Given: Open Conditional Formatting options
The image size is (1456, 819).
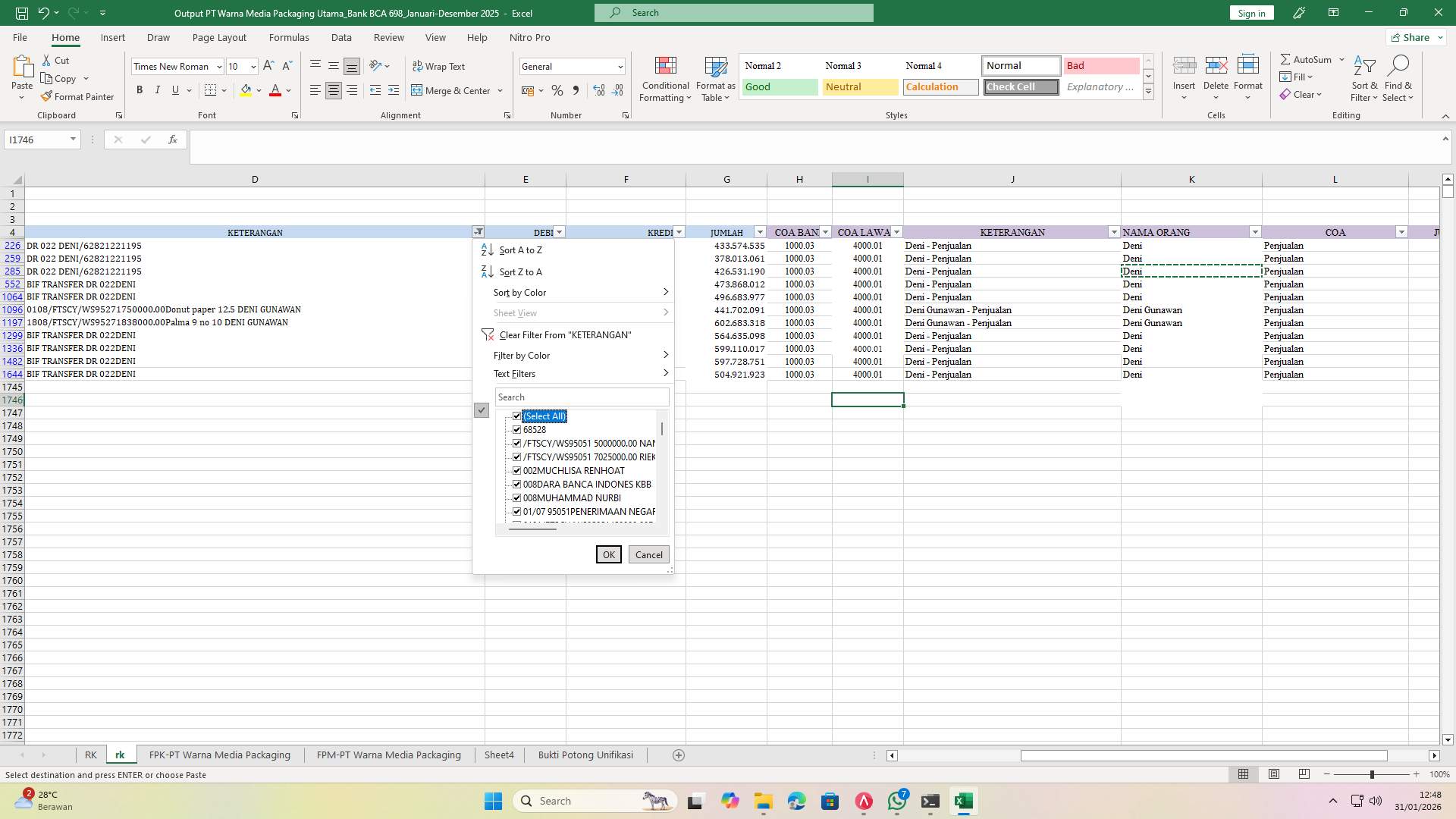Looking at the screenshot, I should [x=665, y=79].
